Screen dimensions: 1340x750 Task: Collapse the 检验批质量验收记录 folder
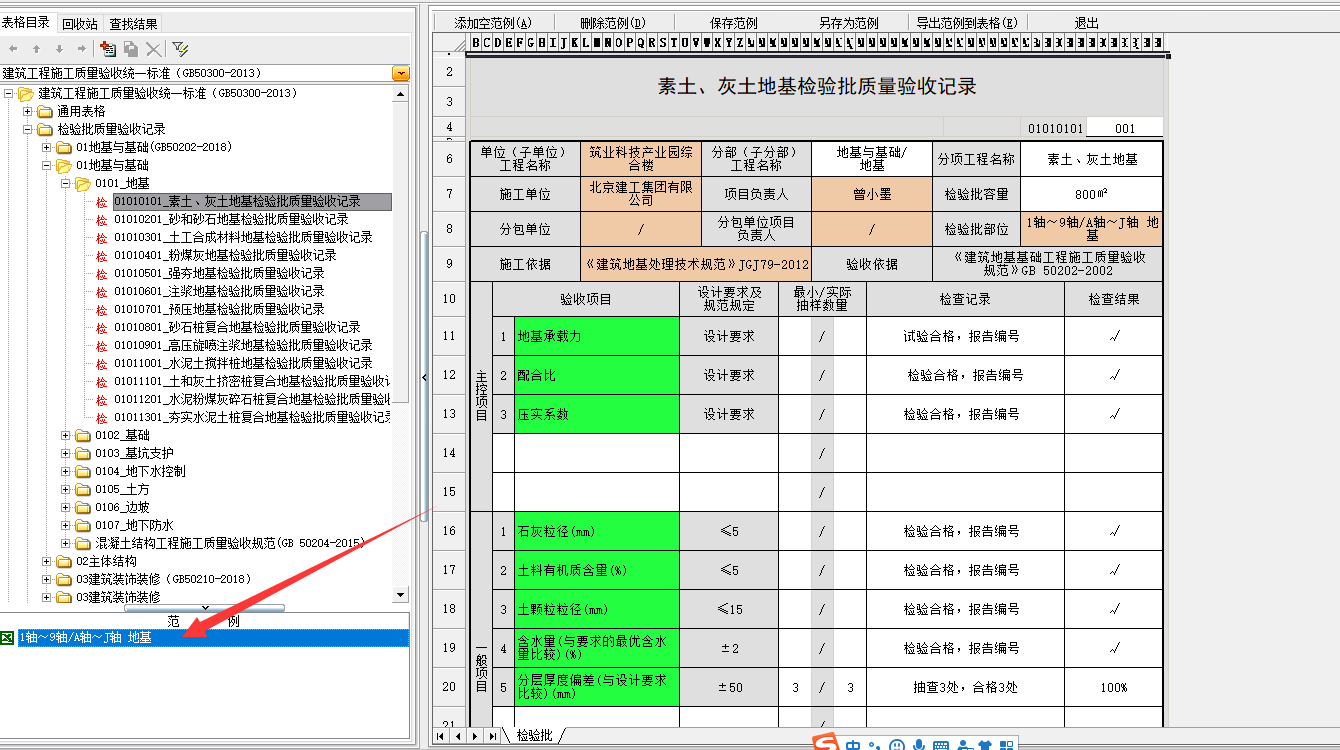point(28,129)
